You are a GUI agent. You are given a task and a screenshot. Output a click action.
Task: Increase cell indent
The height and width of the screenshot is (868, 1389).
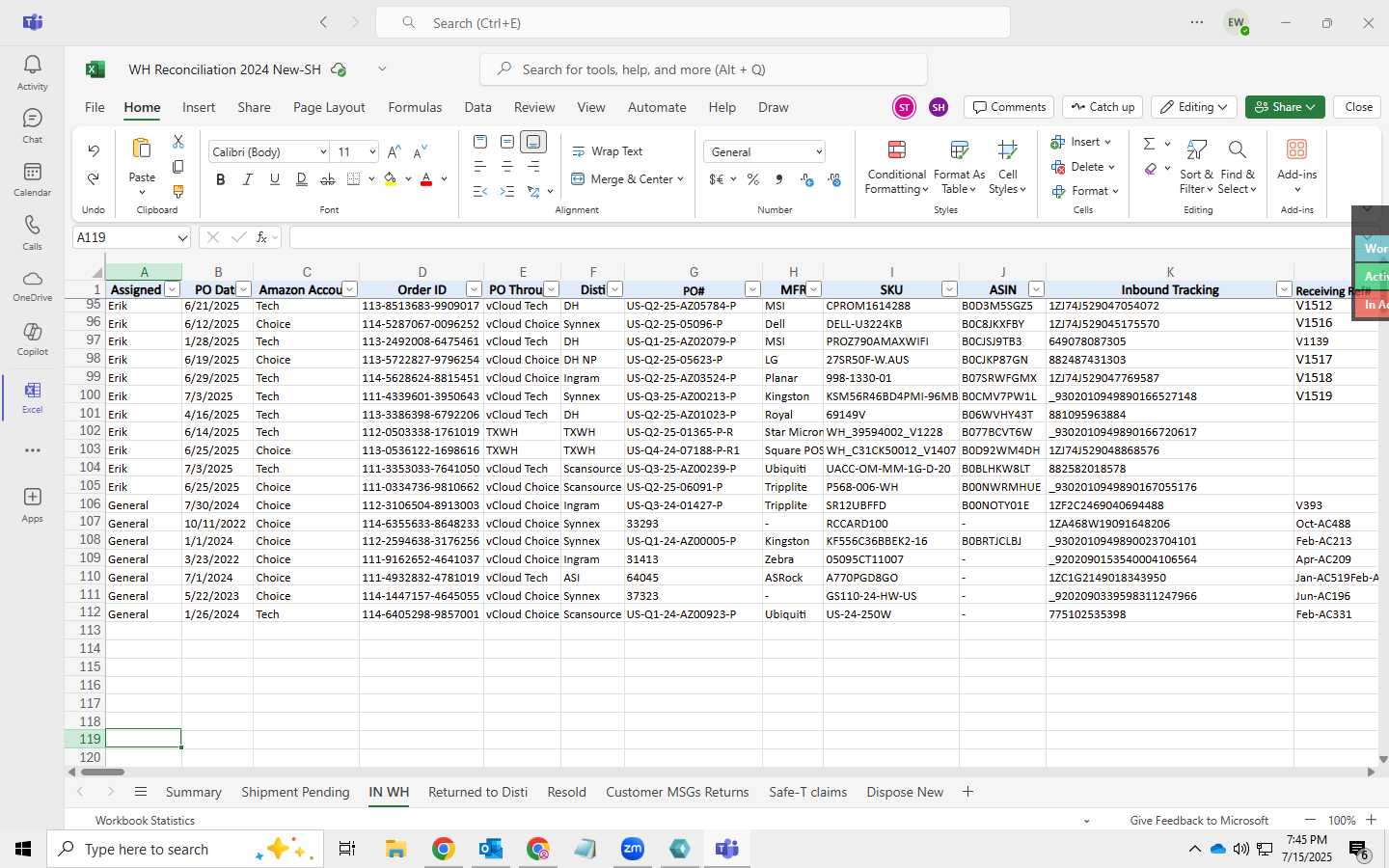tap(506, 192)
